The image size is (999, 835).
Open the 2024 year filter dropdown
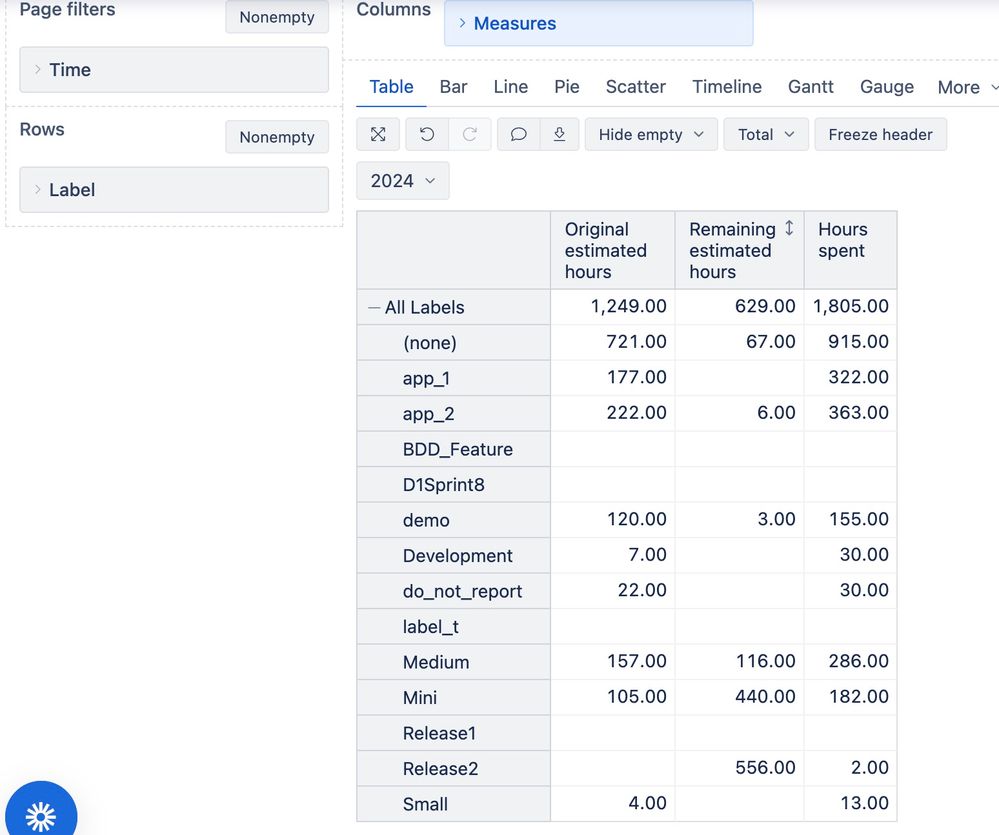coord(403,181)
